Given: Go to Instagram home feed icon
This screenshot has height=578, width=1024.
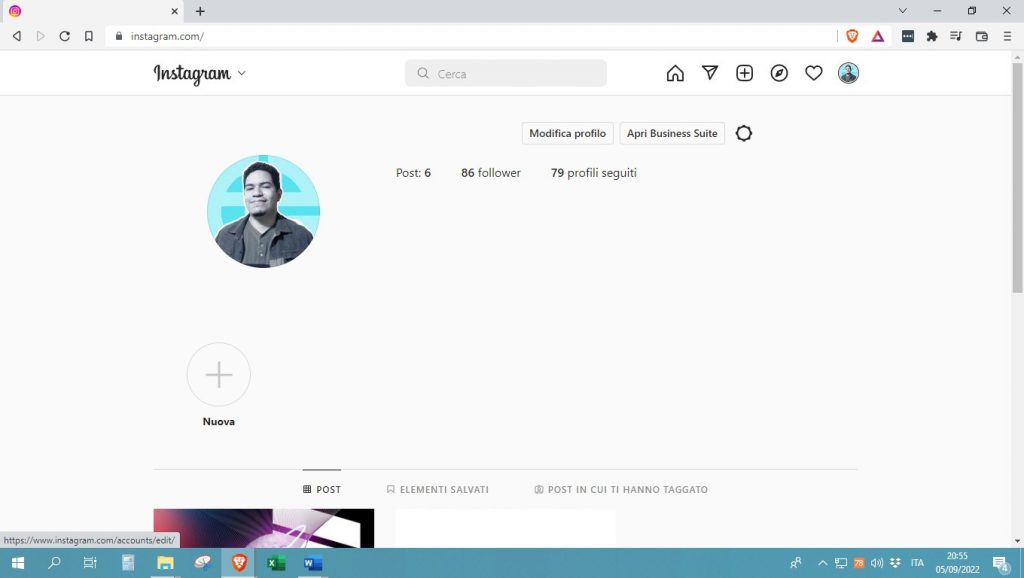Looking at the screenshot, I should tap(675, 73).
